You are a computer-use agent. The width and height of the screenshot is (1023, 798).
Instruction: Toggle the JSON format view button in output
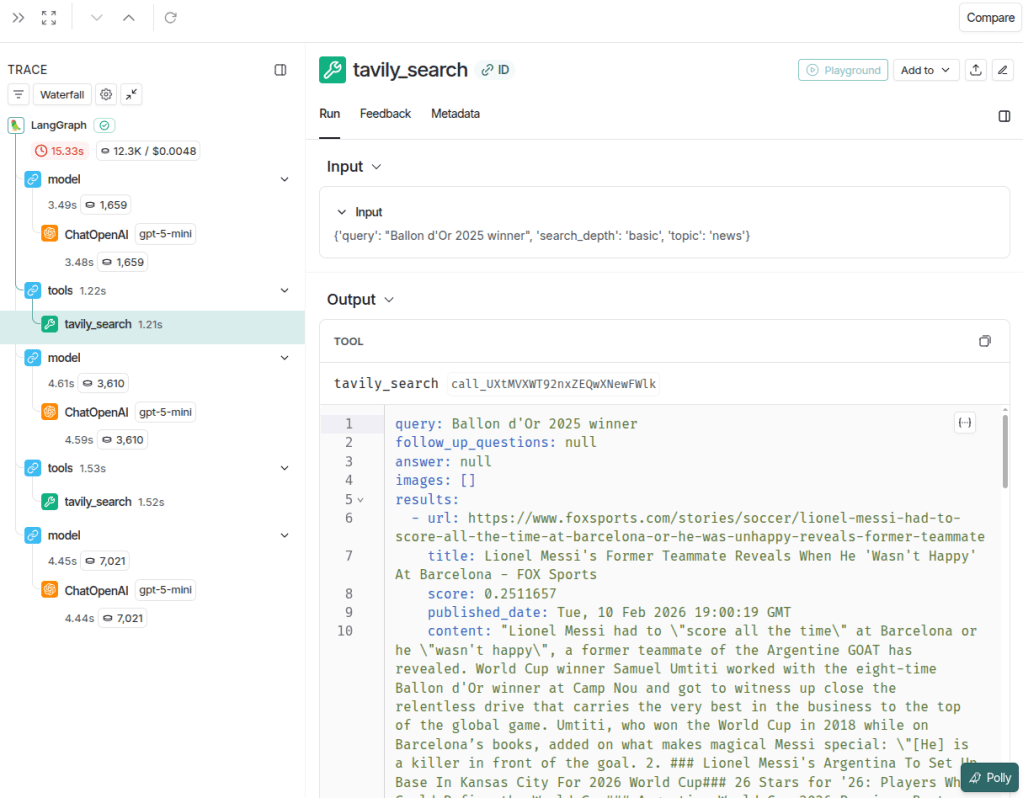tap(965, 423)
